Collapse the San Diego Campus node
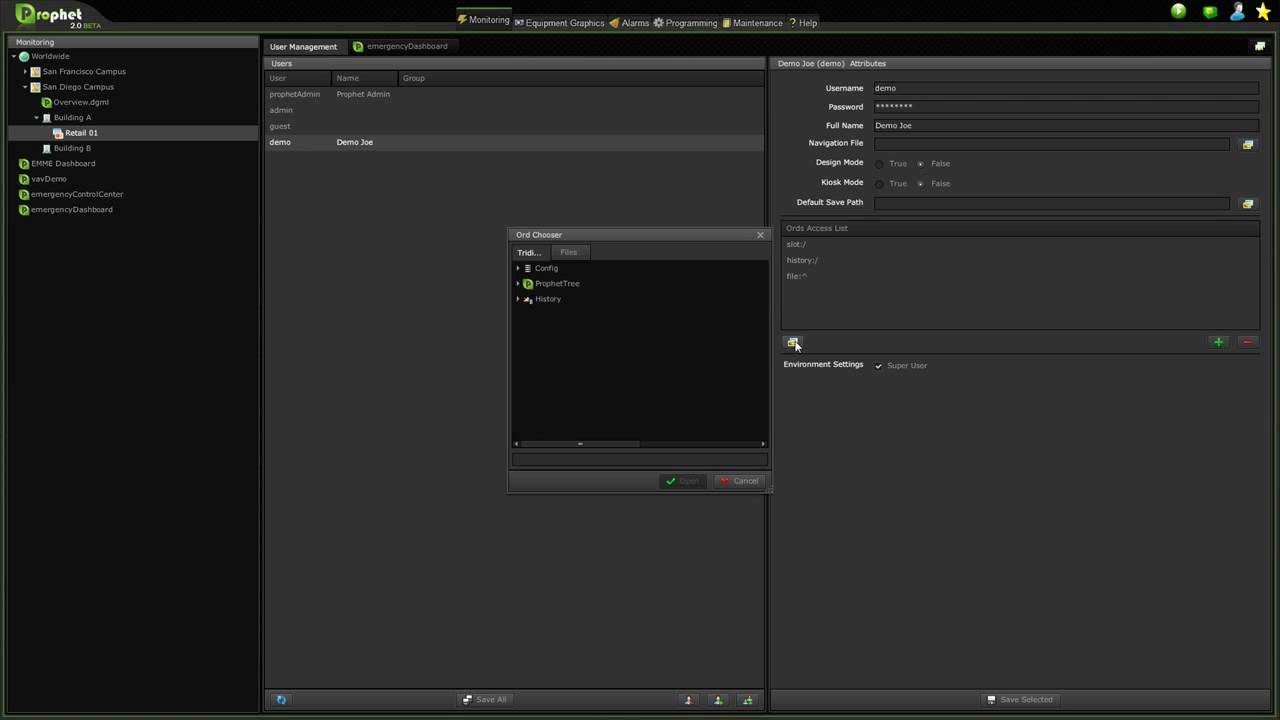The width and height of the screenshot is (1280, 720). [25, 87]
